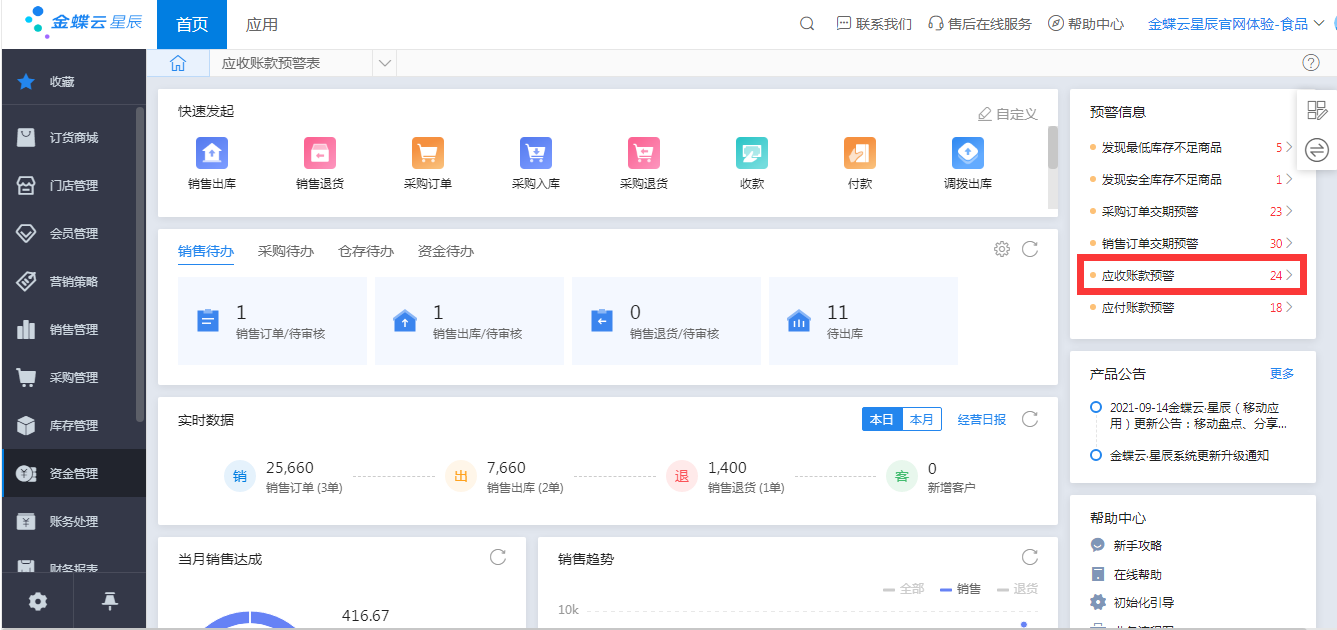Image resolution: width=1337 pixels, height=630 pixels.
Task: Open the 销售退货 quick launch icon
Action: tap(320, 154)
